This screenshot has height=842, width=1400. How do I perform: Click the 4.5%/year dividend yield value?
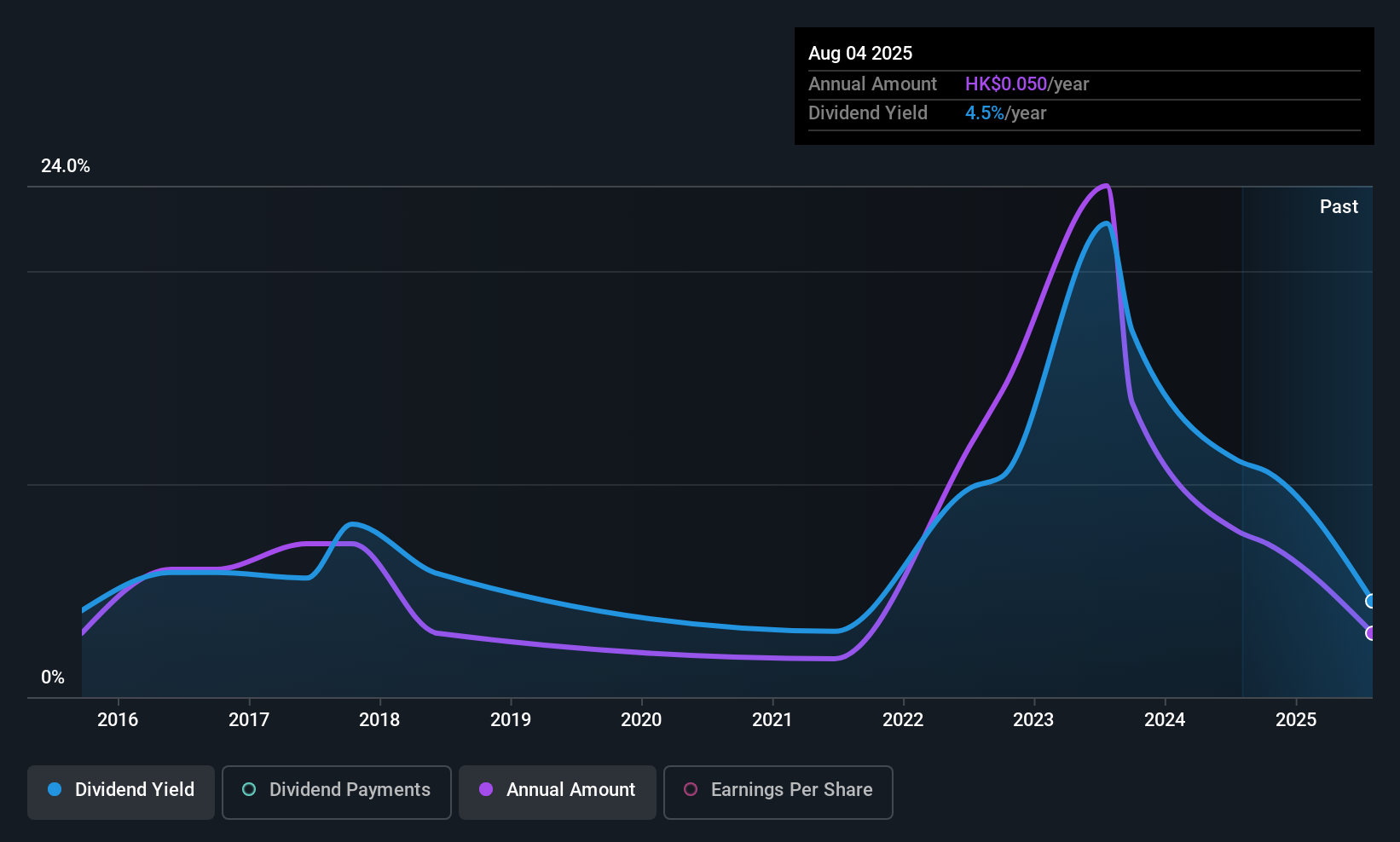(x=1005, y=113)
